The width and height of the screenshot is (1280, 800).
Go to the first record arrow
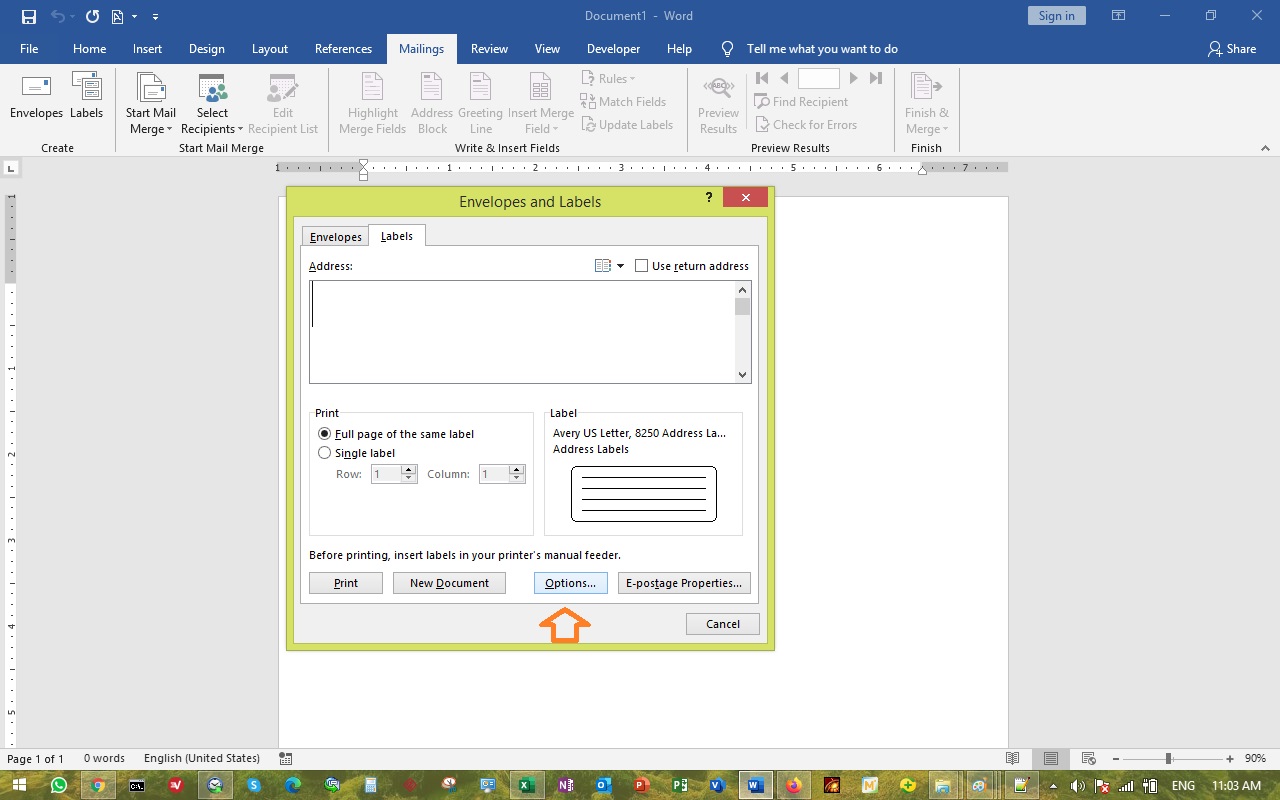(762, 78)
